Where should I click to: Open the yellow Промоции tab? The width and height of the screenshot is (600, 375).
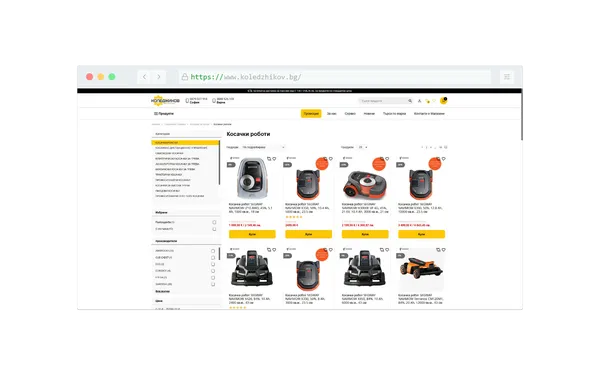pyautogui.click(x=311, y=114)
